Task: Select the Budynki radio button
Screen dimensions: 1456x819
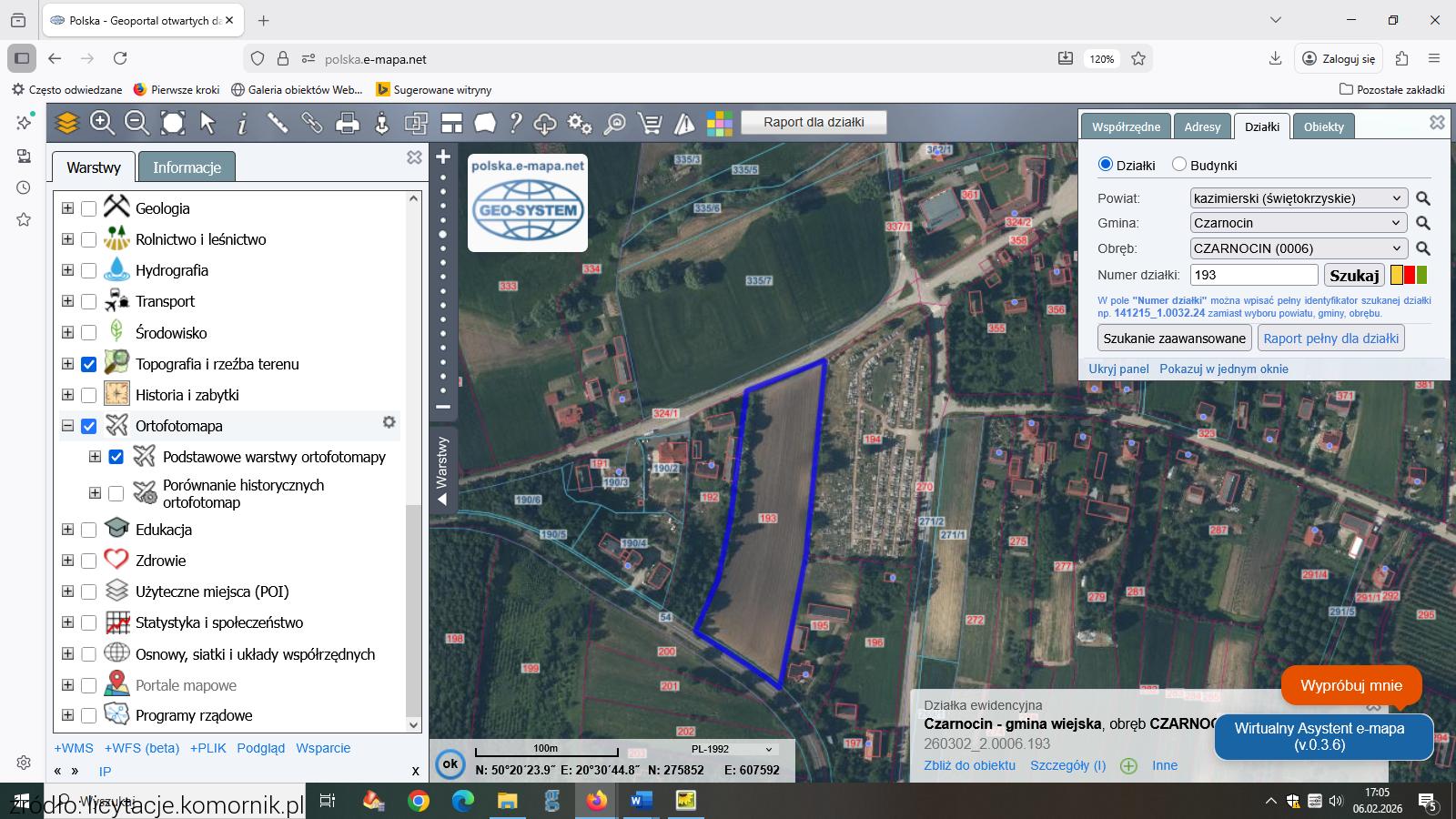Action: [x=1179, y=165]
